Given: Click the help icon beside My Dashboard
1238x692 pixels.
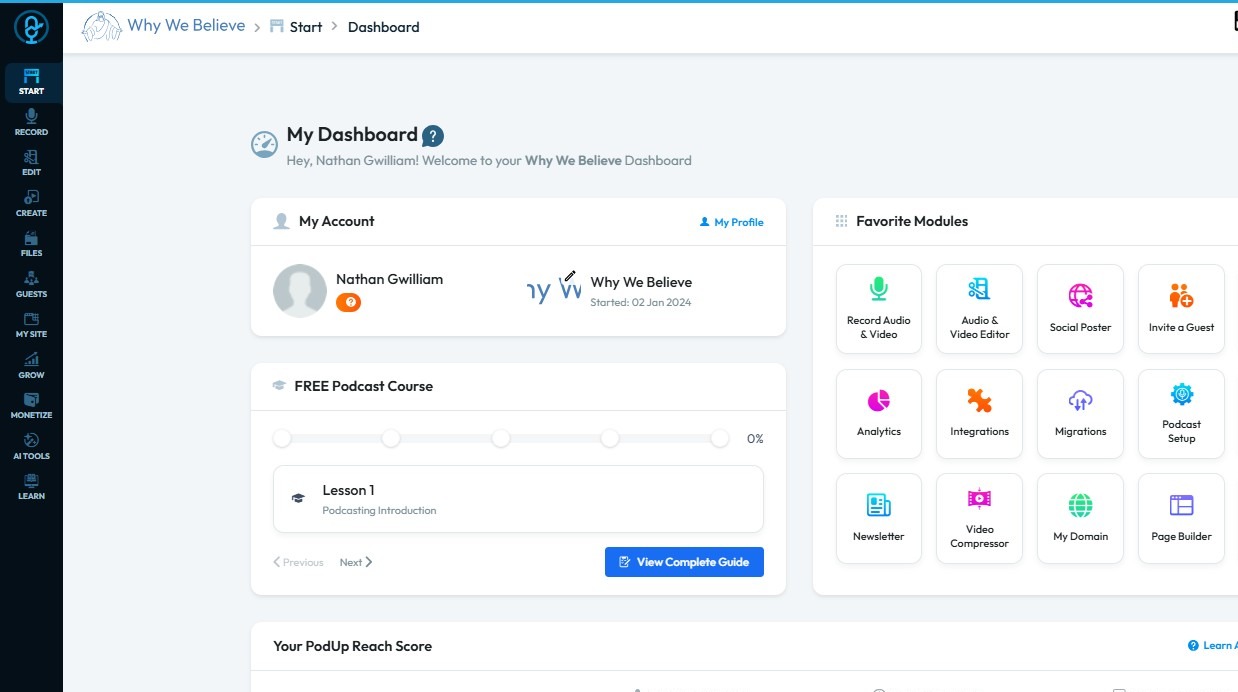Looking at the screenshot, I should click(433, 136).
